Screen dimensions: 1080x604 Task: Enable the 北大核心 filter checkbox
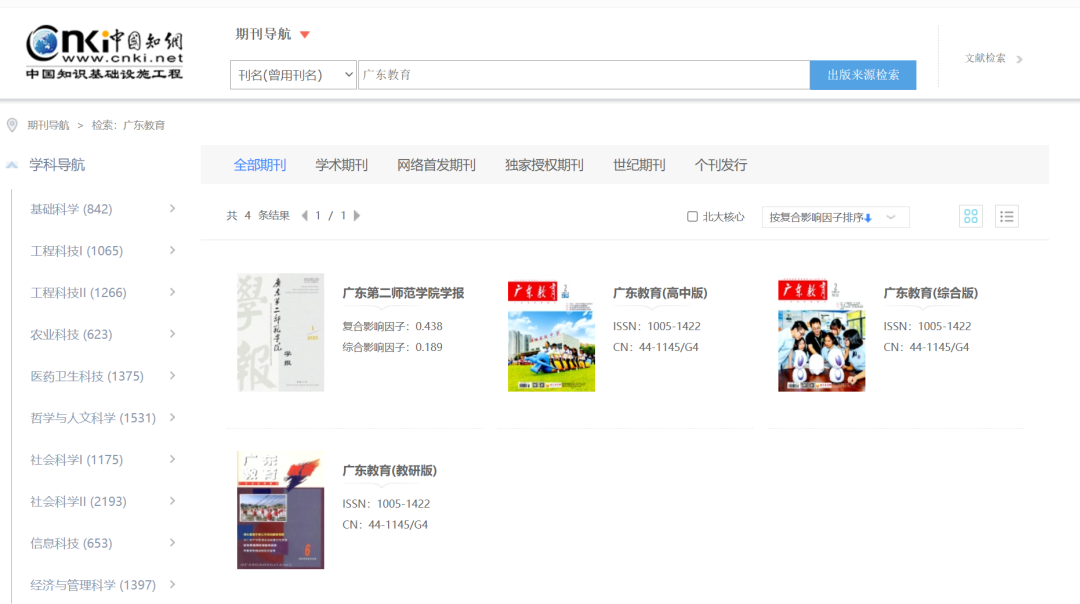coord(691,216)
